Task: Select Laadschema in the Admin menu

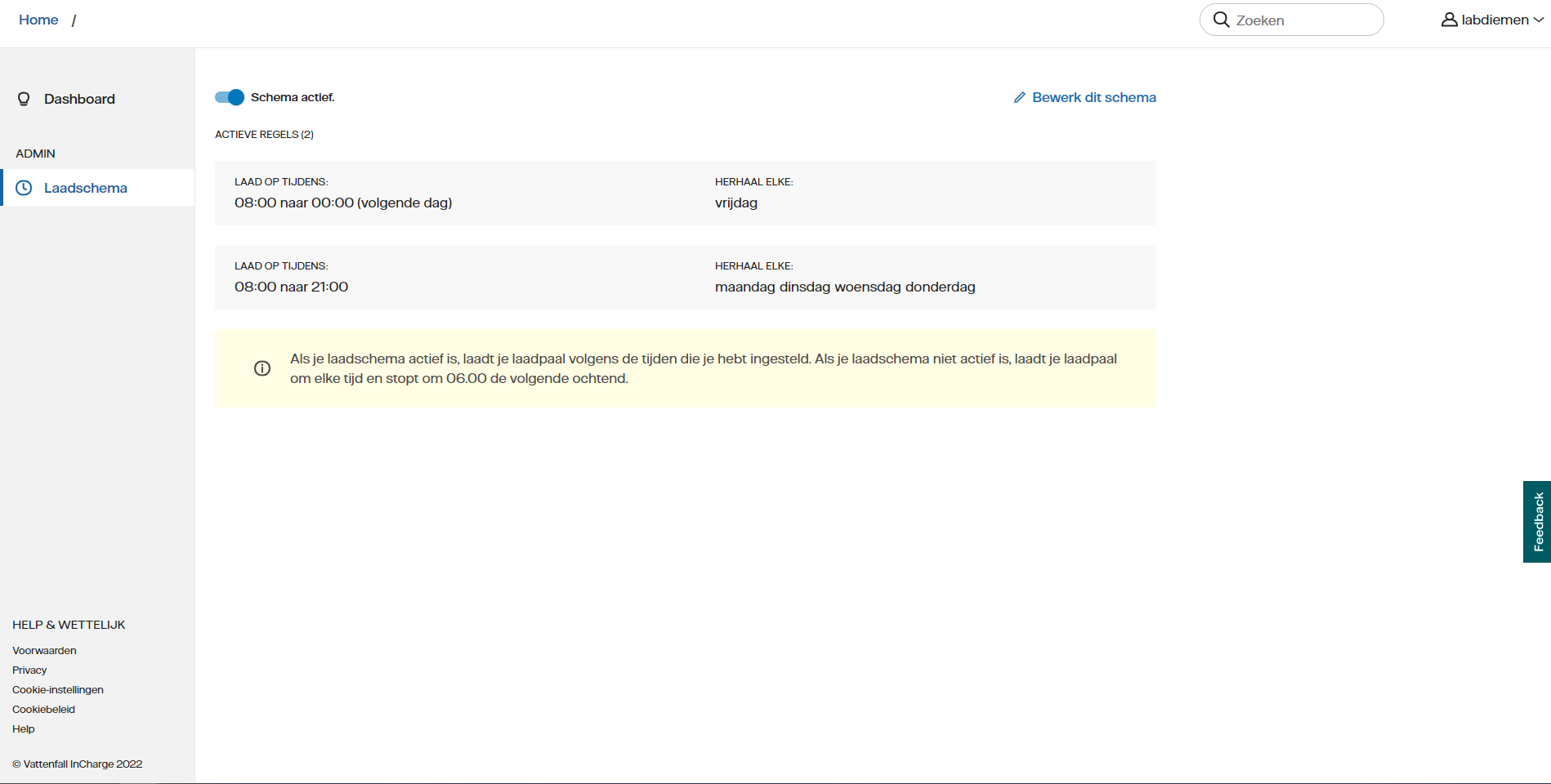Action: 86,187
